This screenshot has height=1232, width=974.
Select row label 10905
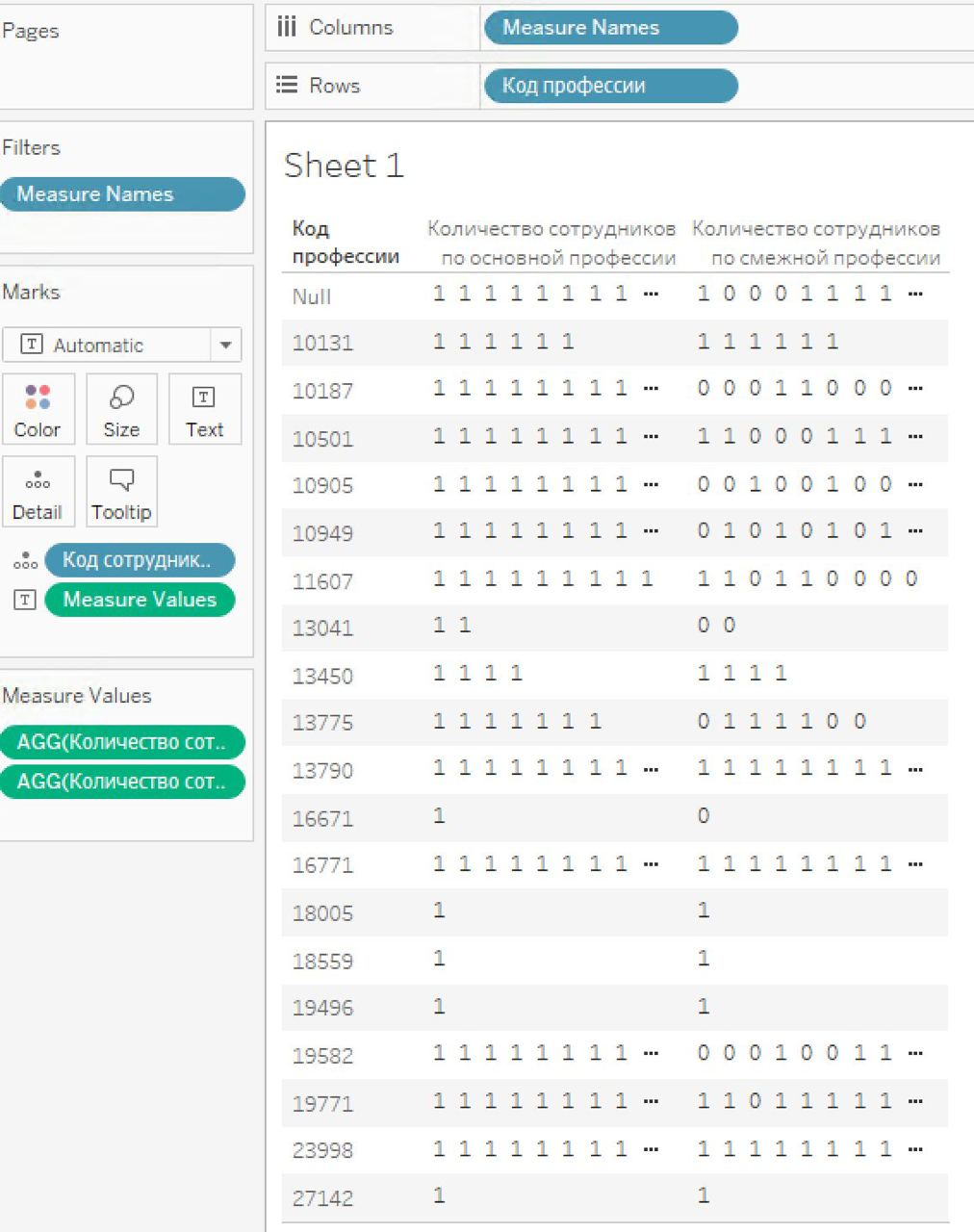(x=322, y=485)
